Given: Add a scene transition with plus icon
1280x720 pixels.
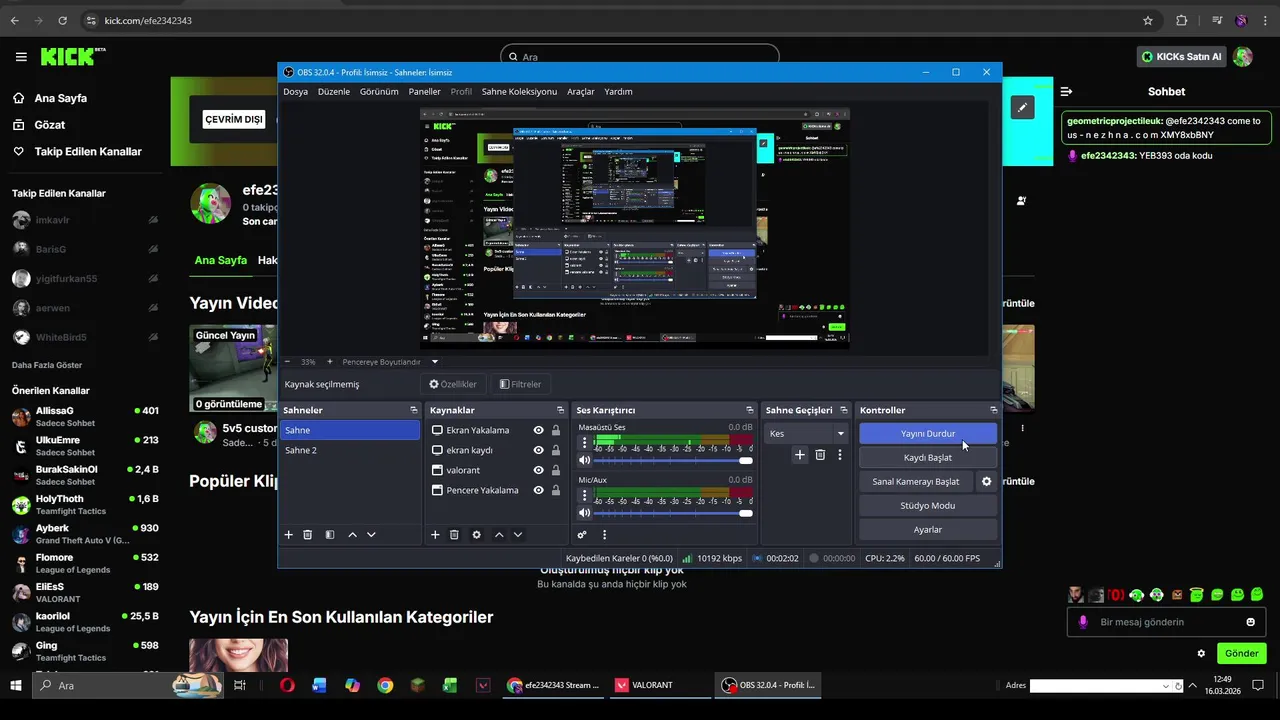Looking at the screenshot, I should point(800,455).
